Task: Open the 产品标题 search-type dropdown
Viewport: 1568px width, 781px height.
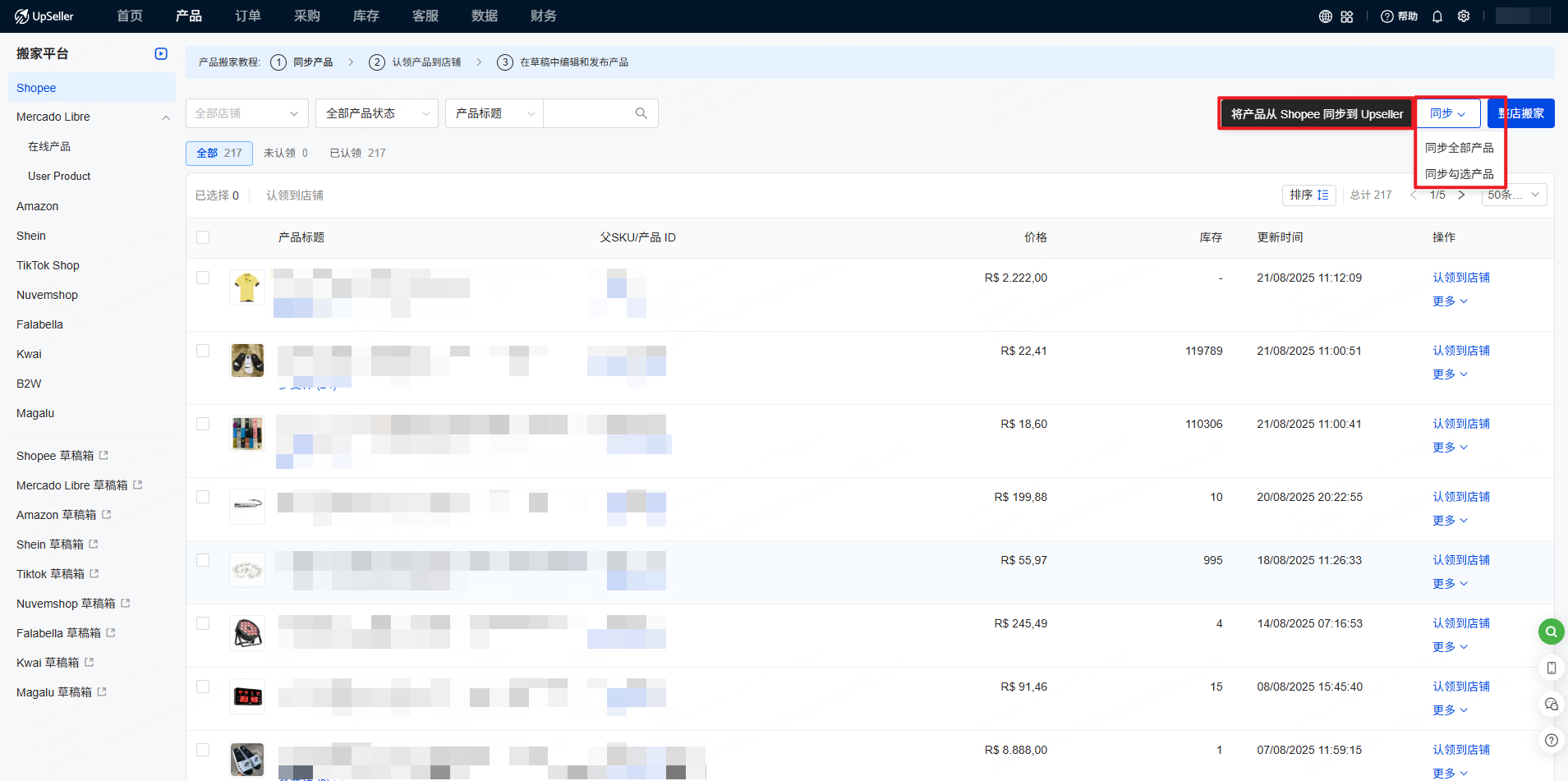Action: (x=494, y=113)
